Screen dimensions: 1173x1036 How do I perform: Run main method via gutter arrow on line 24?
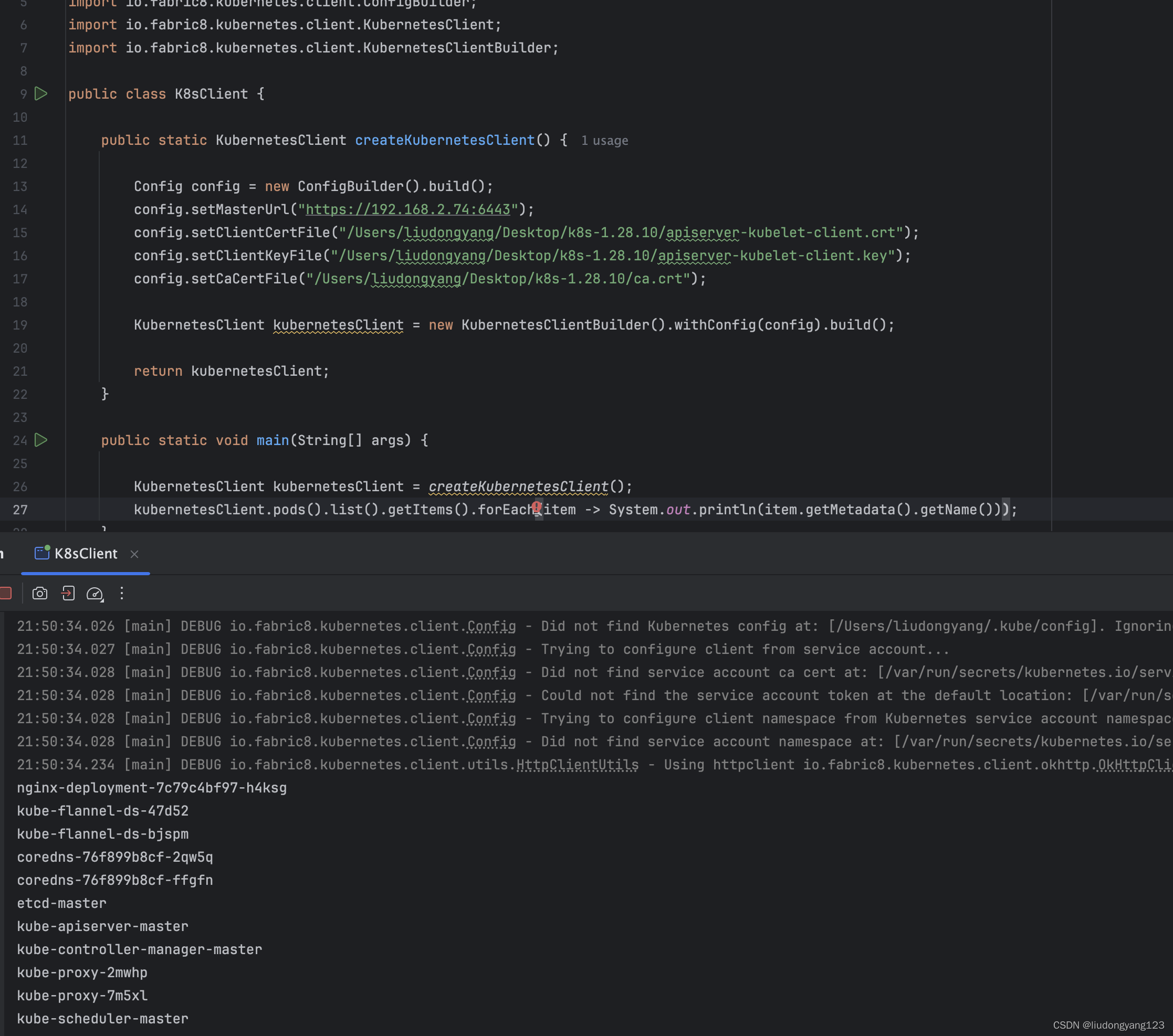click(x=41, y=440)
